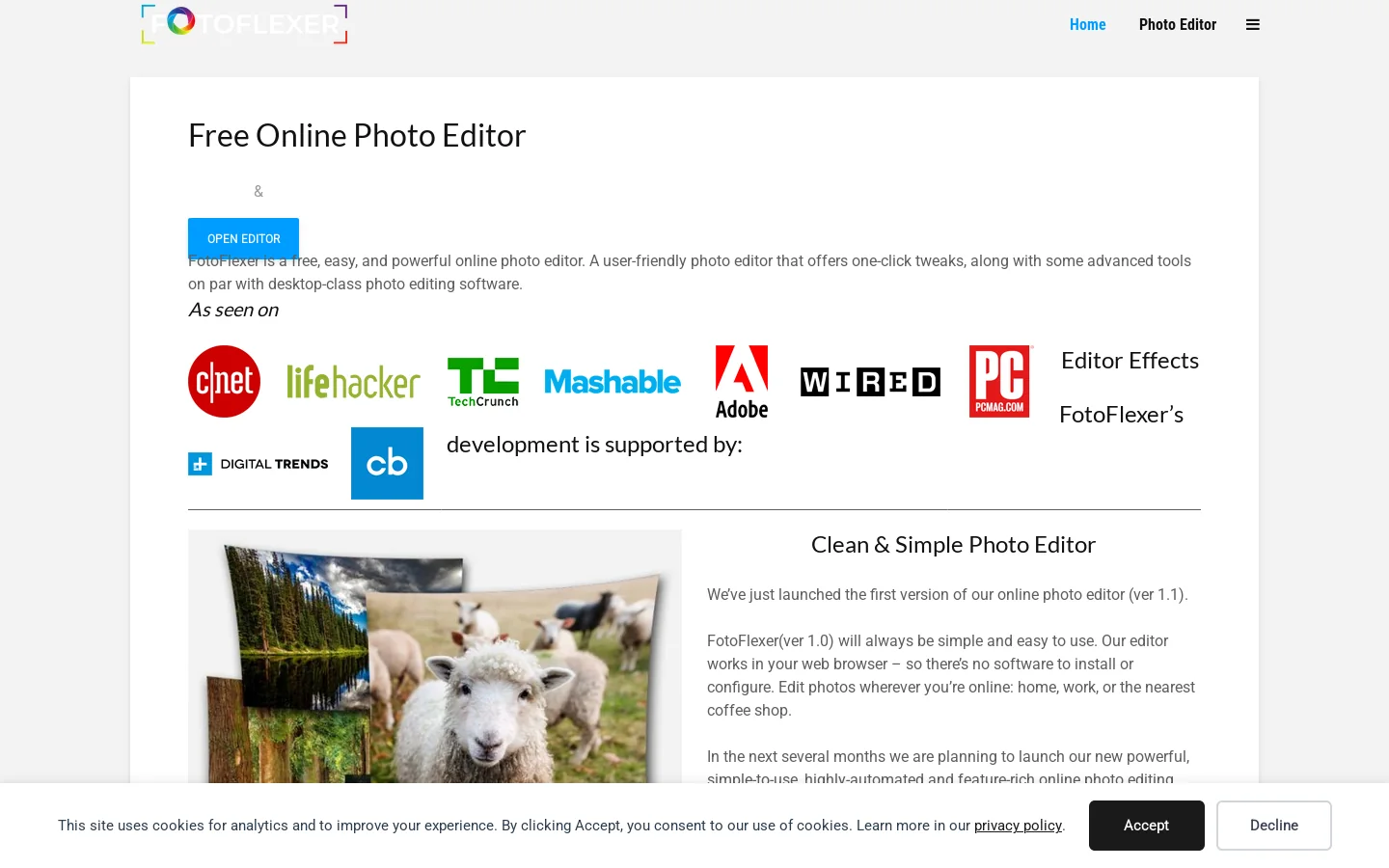Screen dimensions: 1389x868
Task: Click the Adobe logo
Action: click(x=742, y=382)
